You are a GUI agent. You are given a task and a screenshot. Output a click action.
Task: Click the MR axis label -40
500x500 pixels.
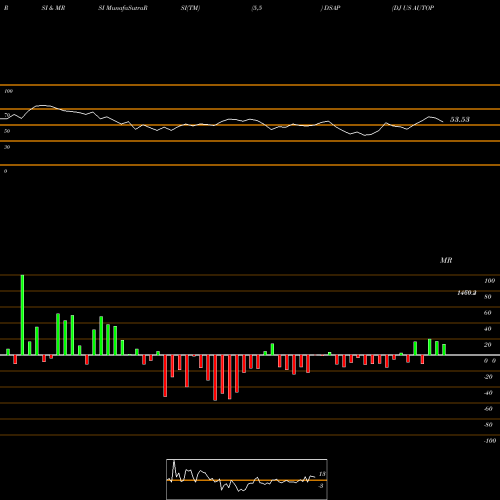(488, 393)
